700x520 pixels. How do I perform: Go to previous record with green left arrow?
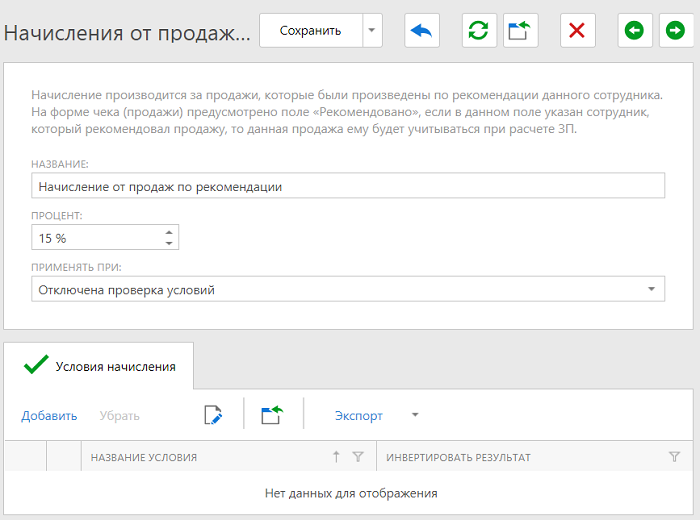pos(635,30)
